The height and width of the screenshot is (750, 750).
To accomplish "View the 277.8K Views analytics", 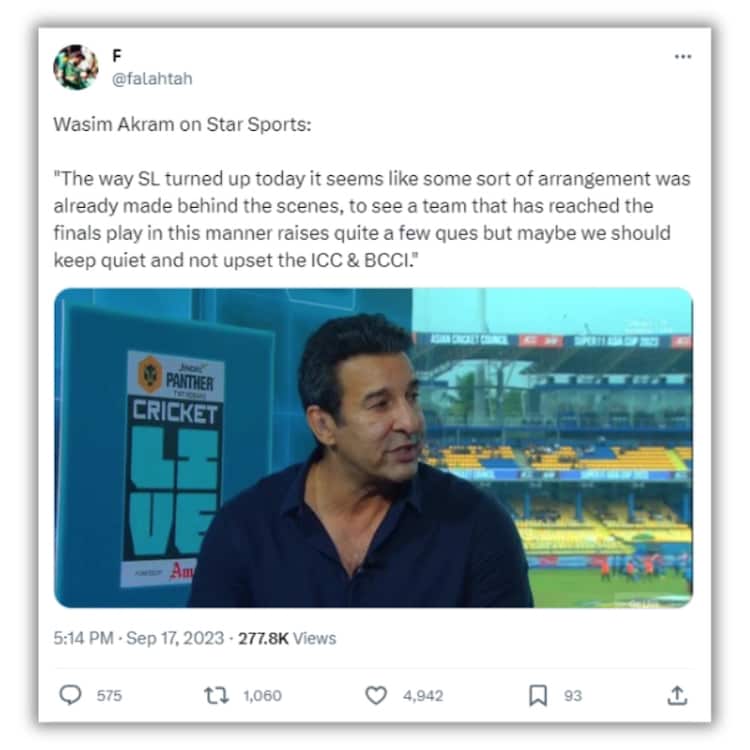I will coord(287,638).
